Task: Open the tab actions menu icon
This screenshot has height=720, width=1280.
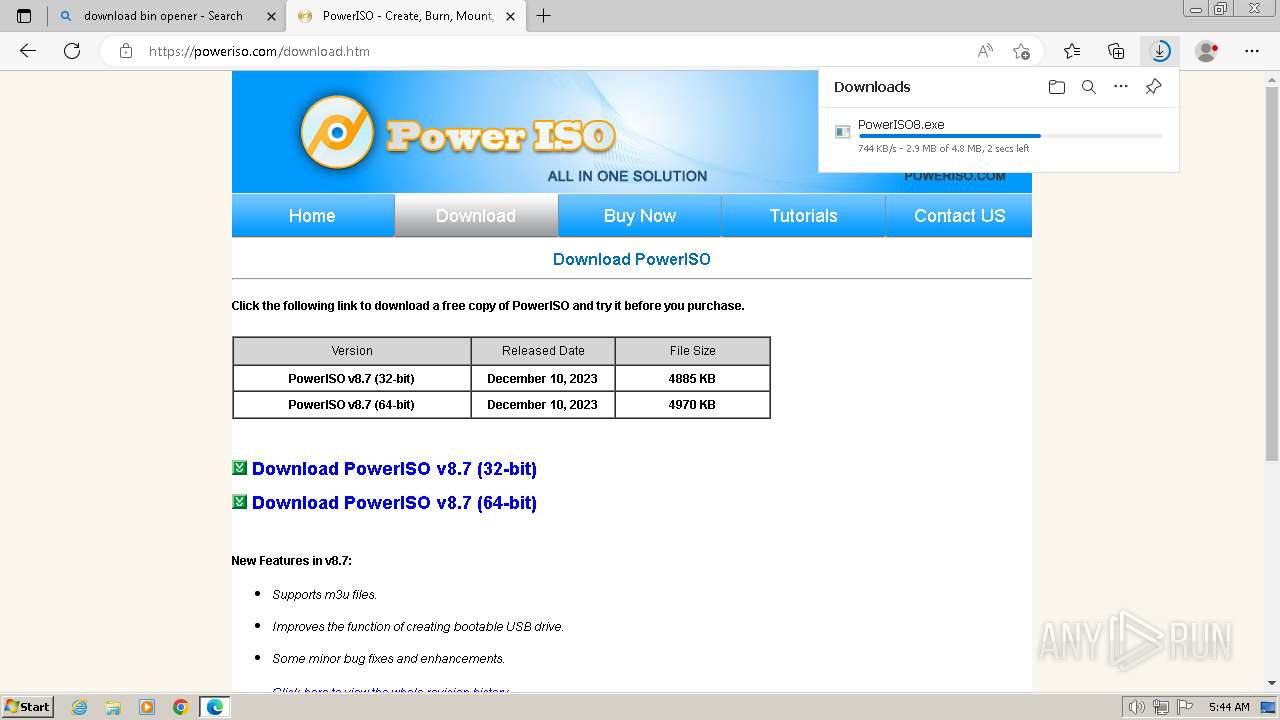Action: 24,16
